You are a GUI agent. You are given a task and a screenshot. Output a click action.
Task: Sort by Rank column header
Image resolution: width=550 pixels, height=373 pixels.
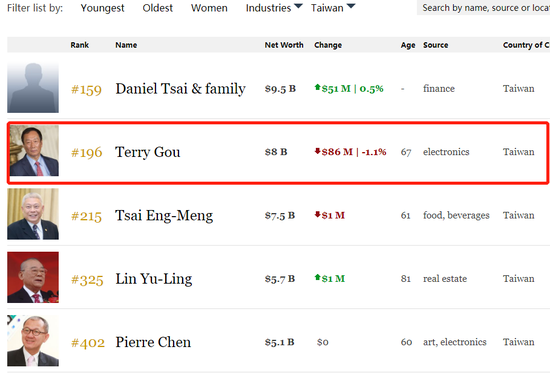point(80,45)
